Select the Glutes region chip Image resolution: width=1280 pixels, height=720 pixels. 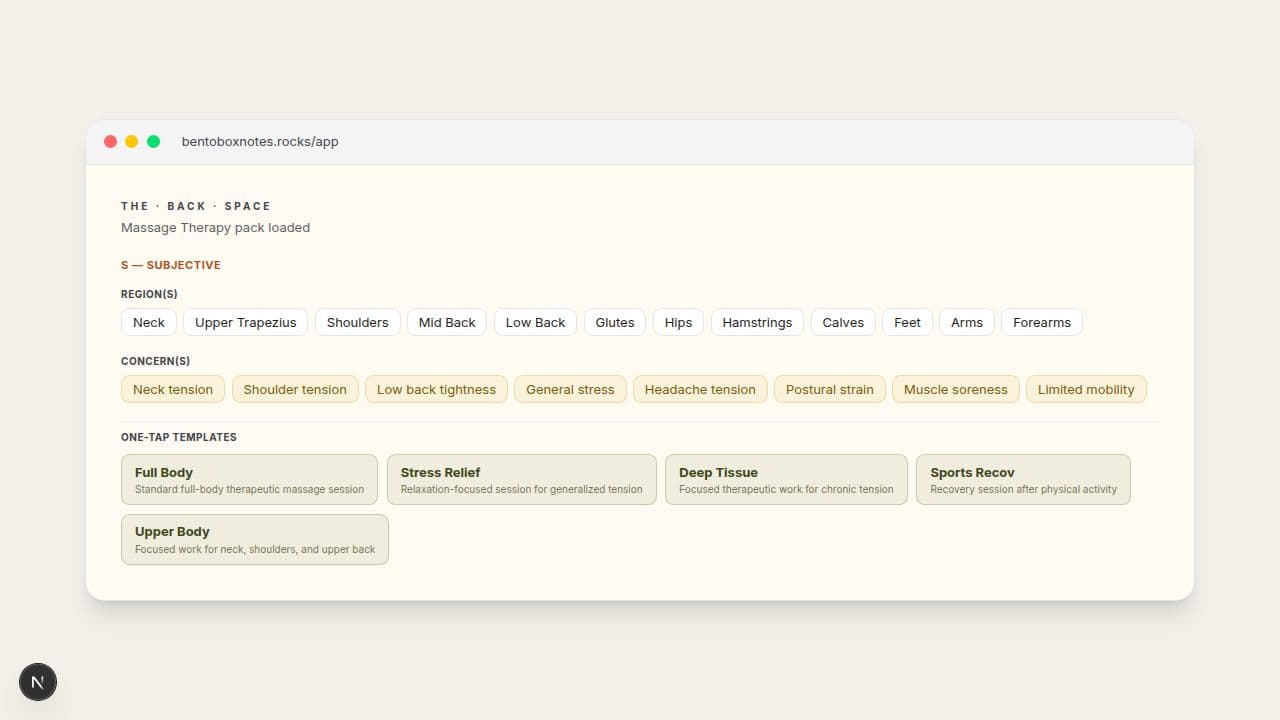click(x=615, y=322)
